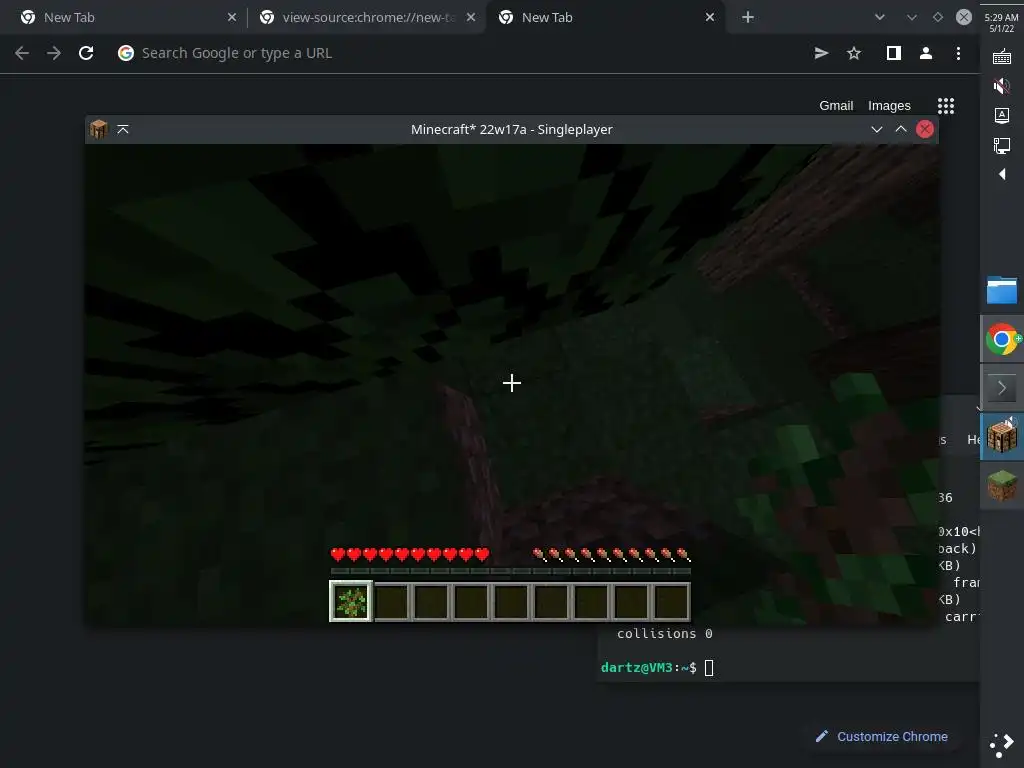Viewport: 1024px width, 768px height.
Task: Click the Minecraft crosshair in game view
Action: (512, 383)
